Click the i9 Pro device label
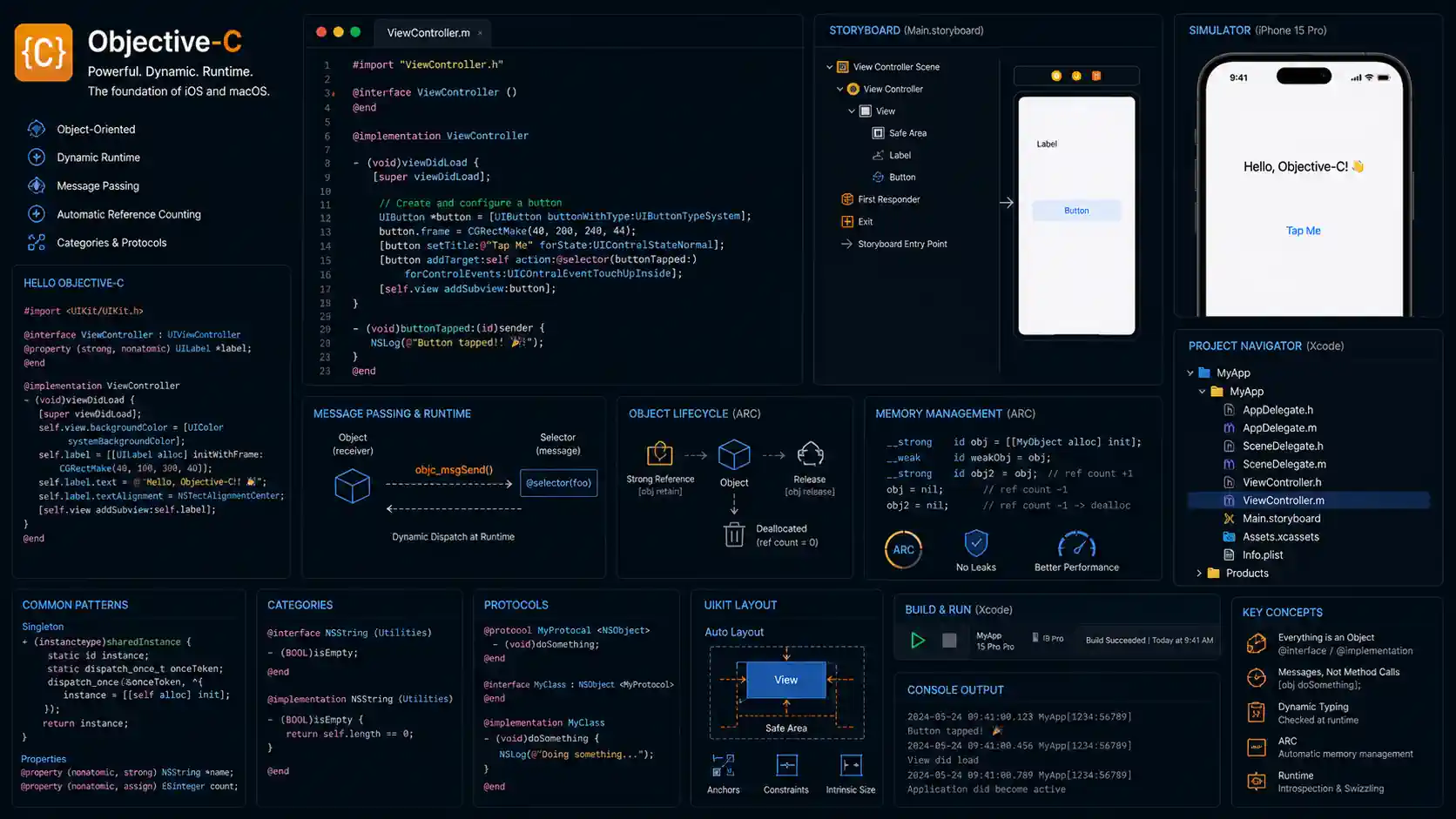Screen dimensions: 1456x819 [x=1048, y=638]
